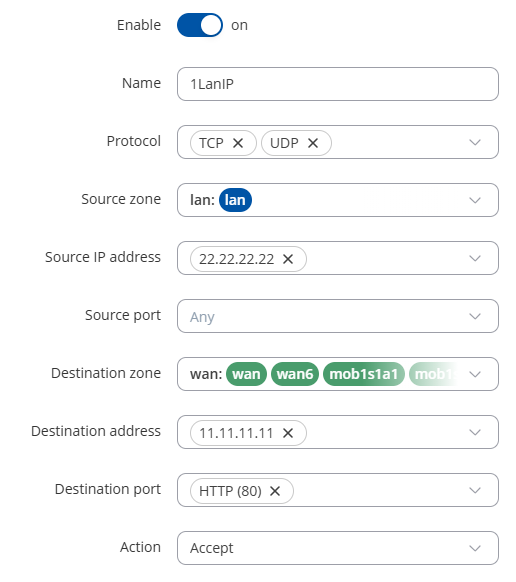
Task: Toggle the Enable switch off
Action: [x=200, y=25]
